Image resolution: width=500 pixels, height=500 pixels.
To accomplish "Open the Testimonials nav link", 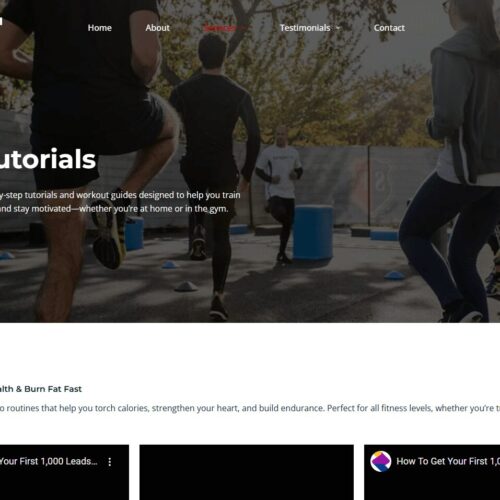I will [305, 28].
